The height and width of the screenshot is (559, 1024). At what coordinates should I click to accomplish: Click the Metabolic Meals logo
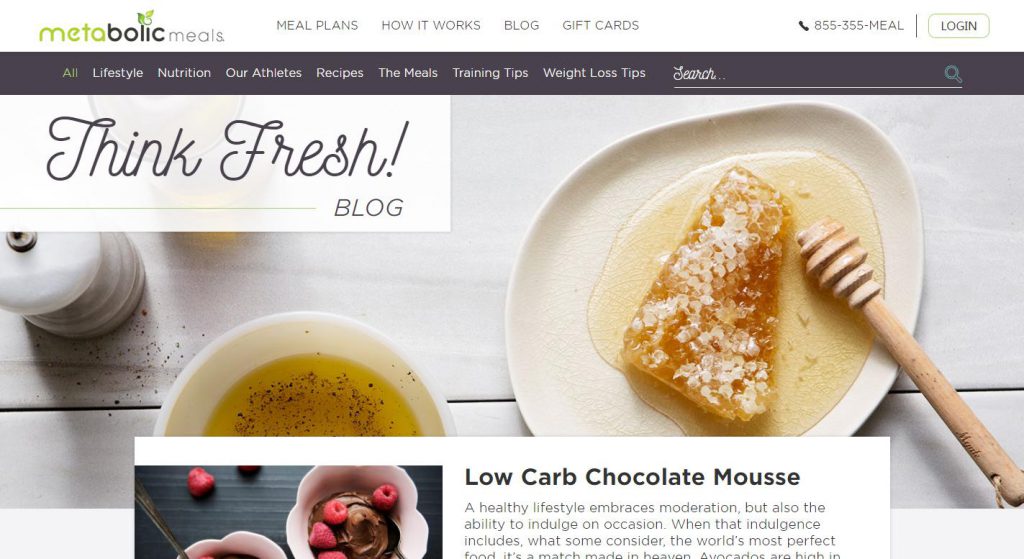pyautogui.click(x=132, y=27)
